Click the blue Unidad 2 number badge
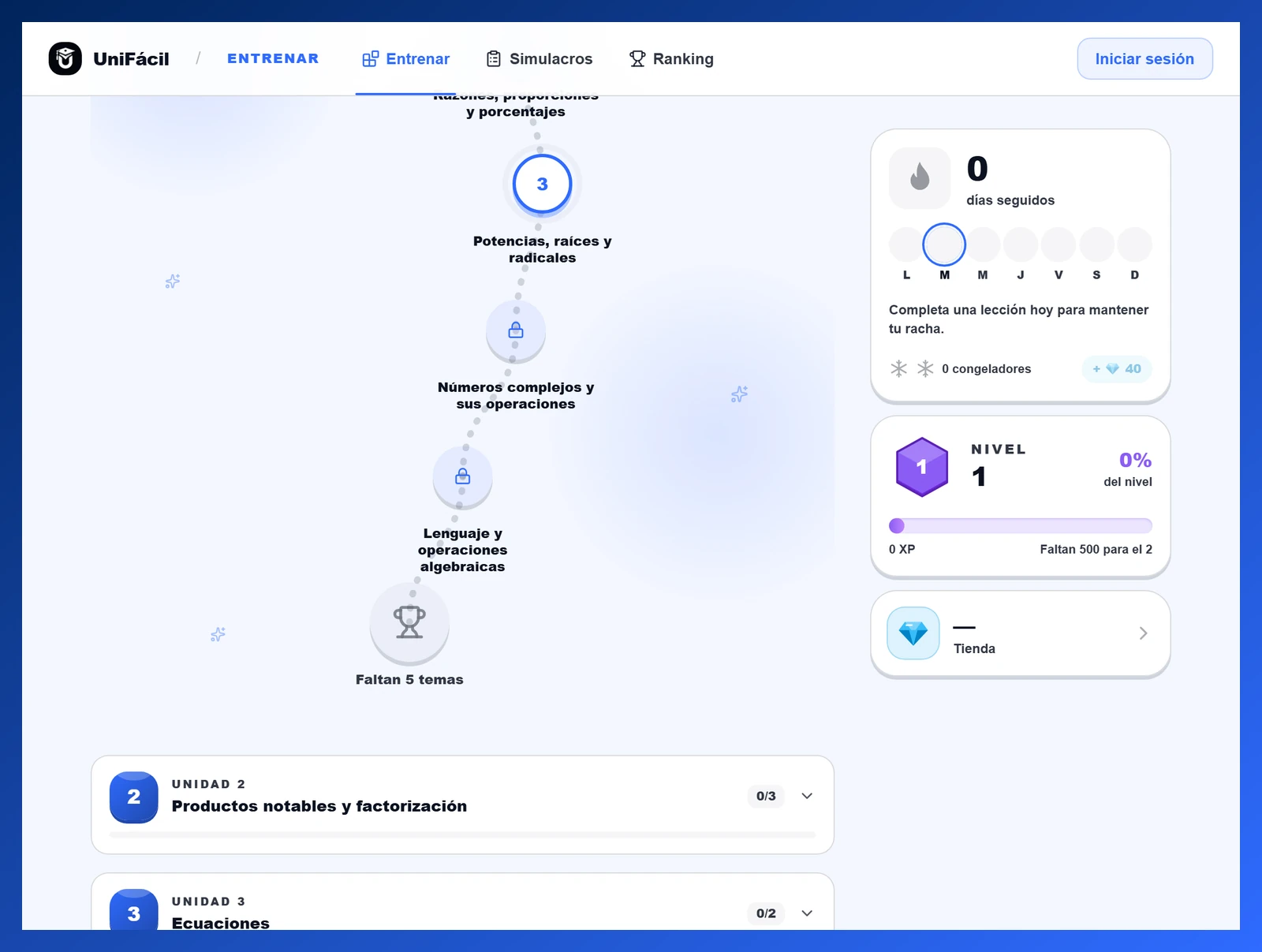Image resolution: width=1262 pixels, height=952 pixels. 134,797
